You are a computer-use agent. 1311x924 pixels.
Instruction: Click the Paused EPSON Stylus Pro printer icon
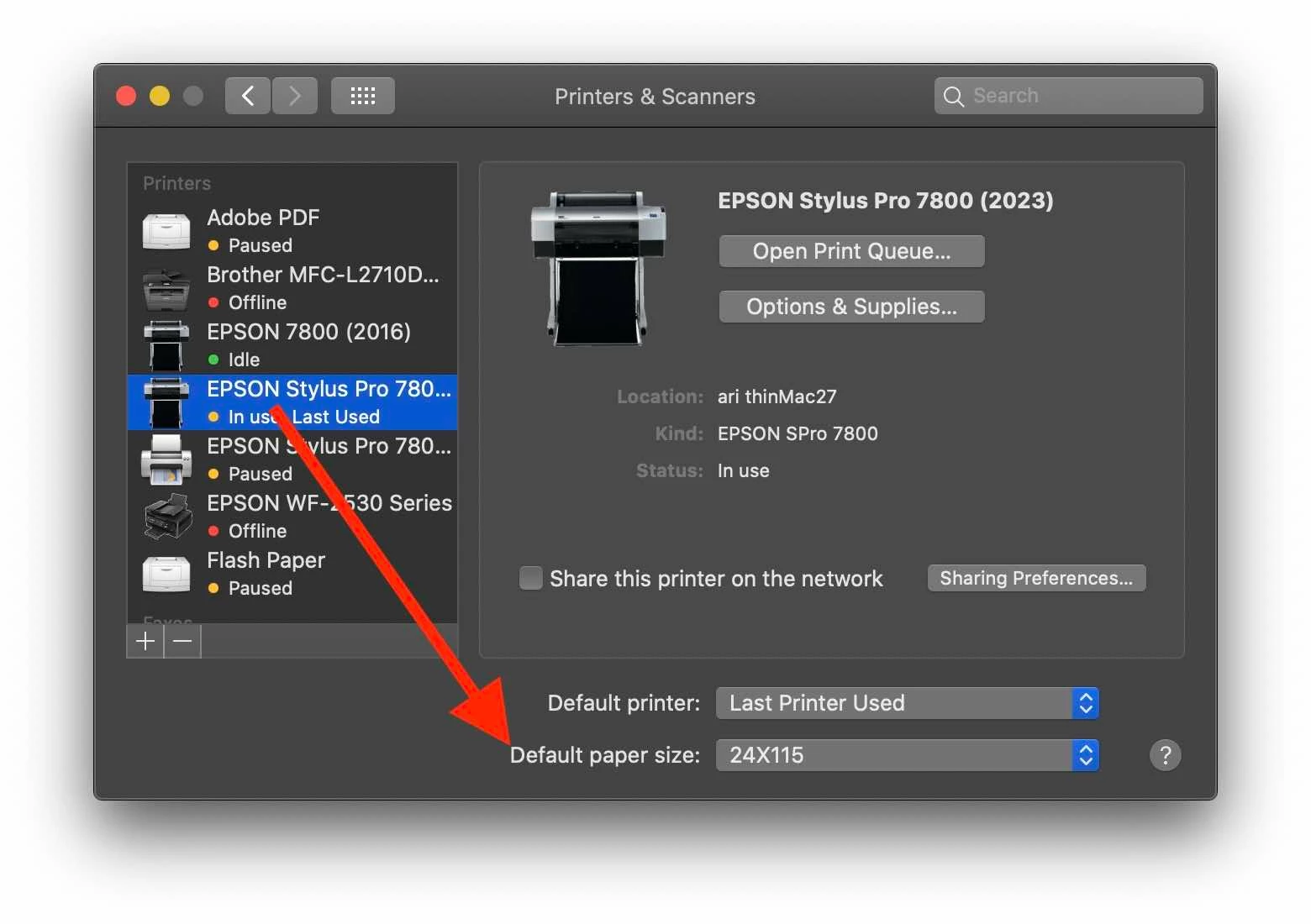[166, 459]
